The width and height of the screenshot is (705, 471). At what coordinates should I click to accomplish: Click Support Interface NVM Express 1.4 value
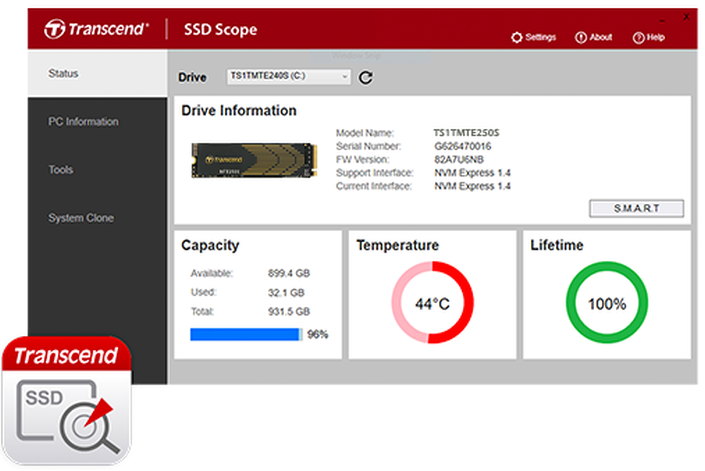472,173
